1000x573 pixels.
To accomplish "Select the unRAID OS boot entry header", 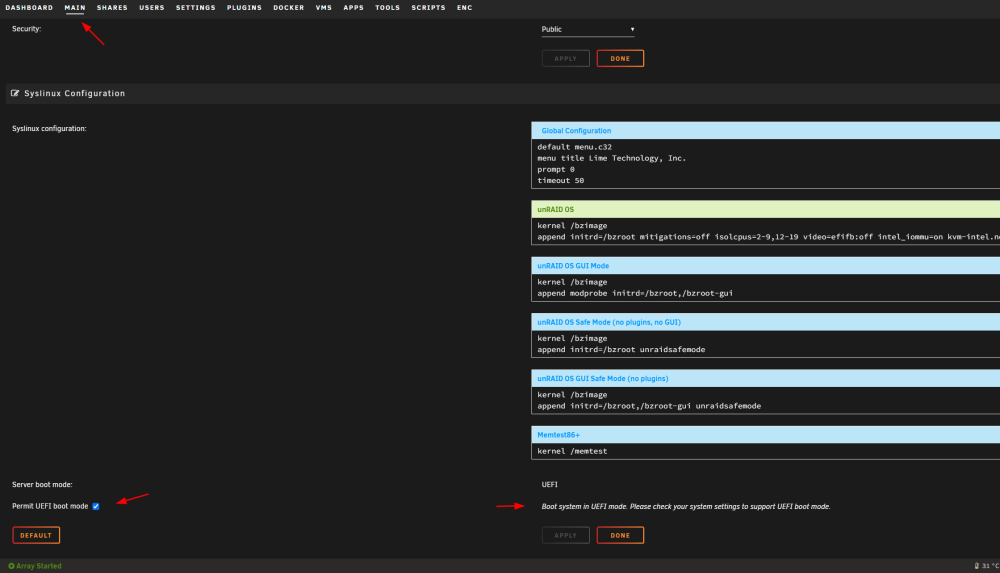I will pyautogui.click(x=765, y=209).
